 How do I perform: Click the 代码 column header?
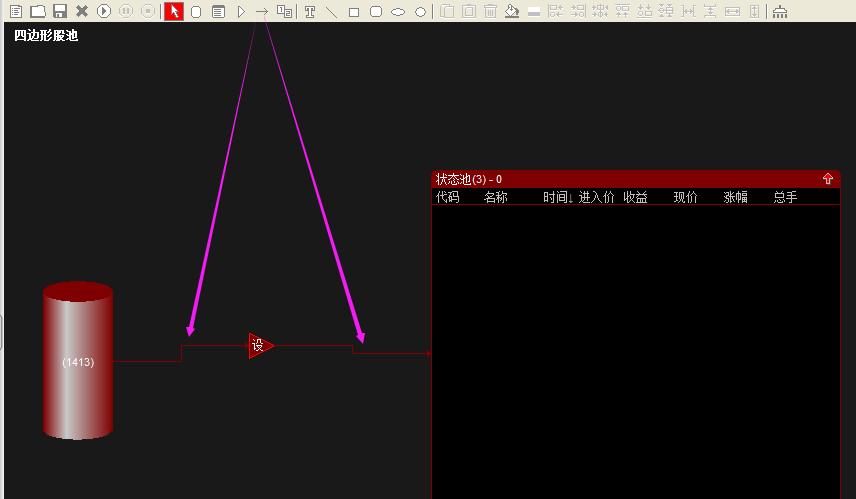click(x=448, y=197)
